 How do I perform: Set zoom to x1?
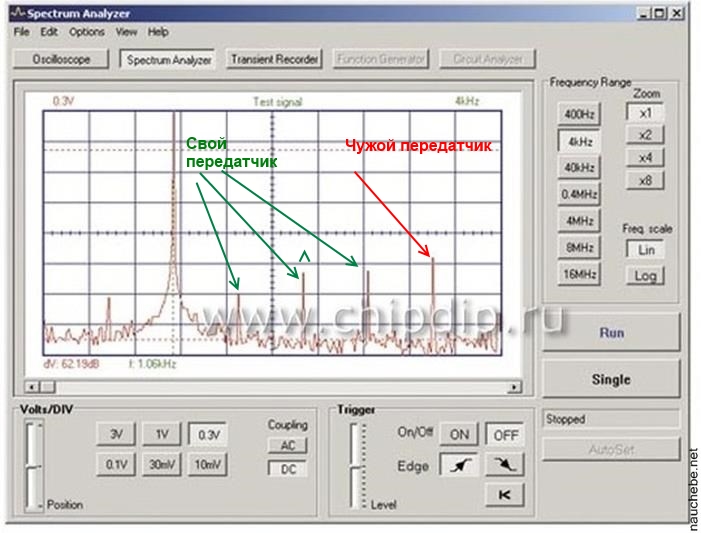point(645,113)
